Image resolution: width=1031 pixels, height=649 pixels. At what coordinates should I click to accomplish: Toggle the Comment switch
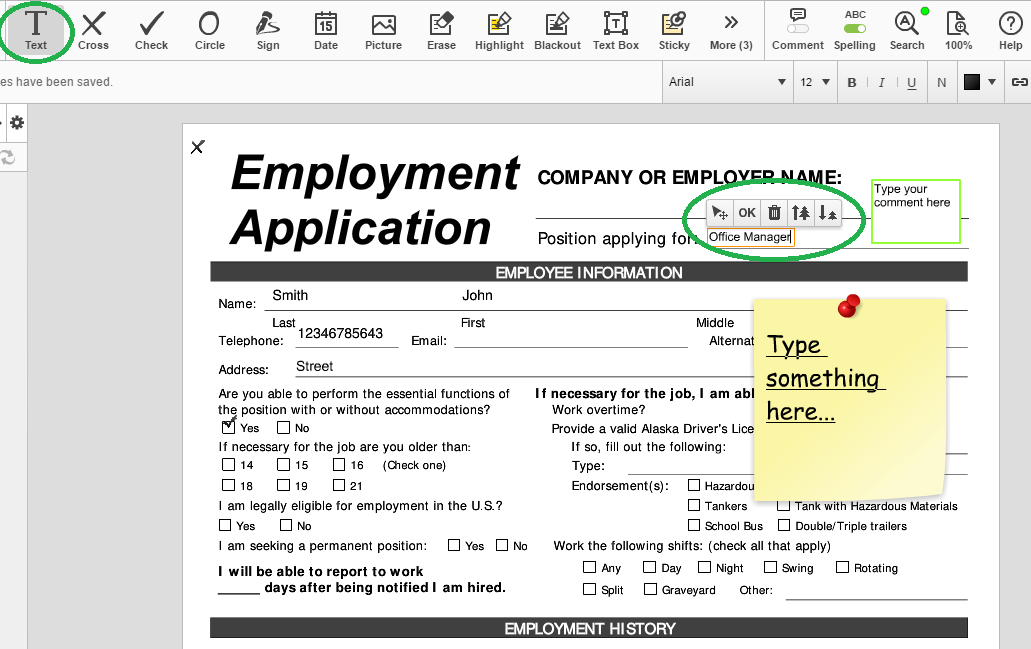click(x=798, y=29)
